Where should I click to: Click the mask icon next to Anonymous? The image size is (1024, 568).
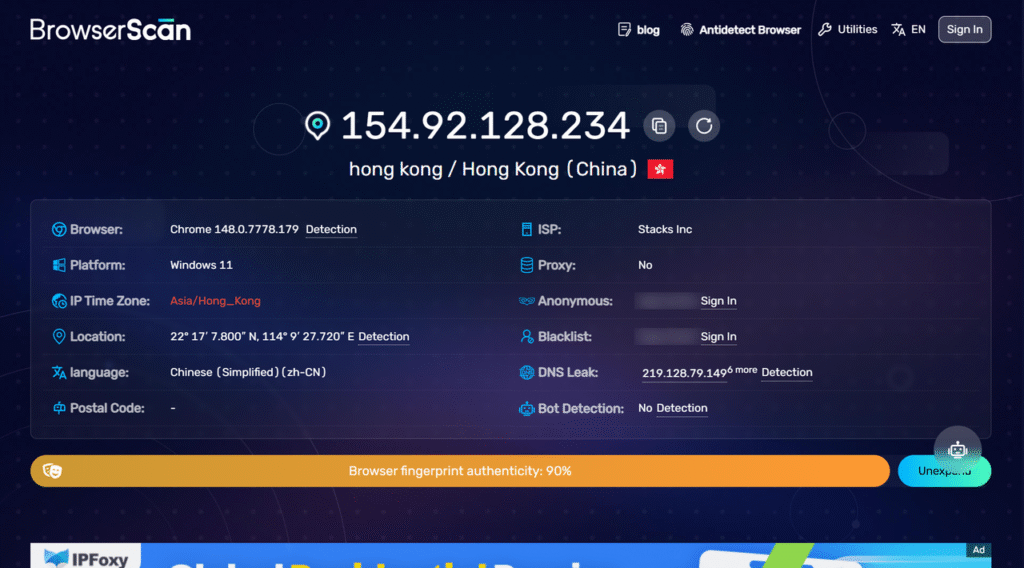click(x=526, y=301)
